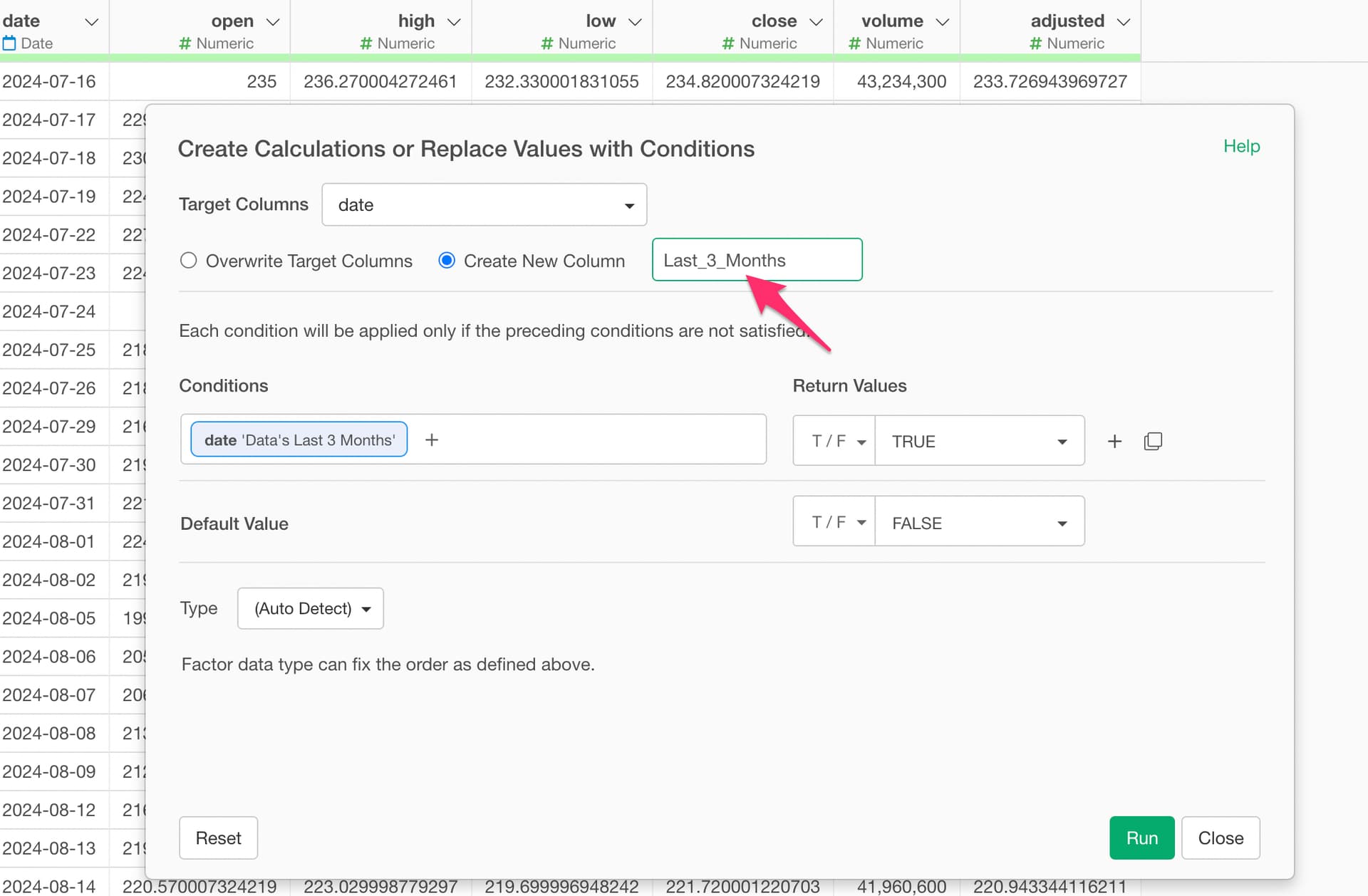Open the T/F type dropdown for TRUE
This screenshot has height=896, width=1368.
pos(834,441)
